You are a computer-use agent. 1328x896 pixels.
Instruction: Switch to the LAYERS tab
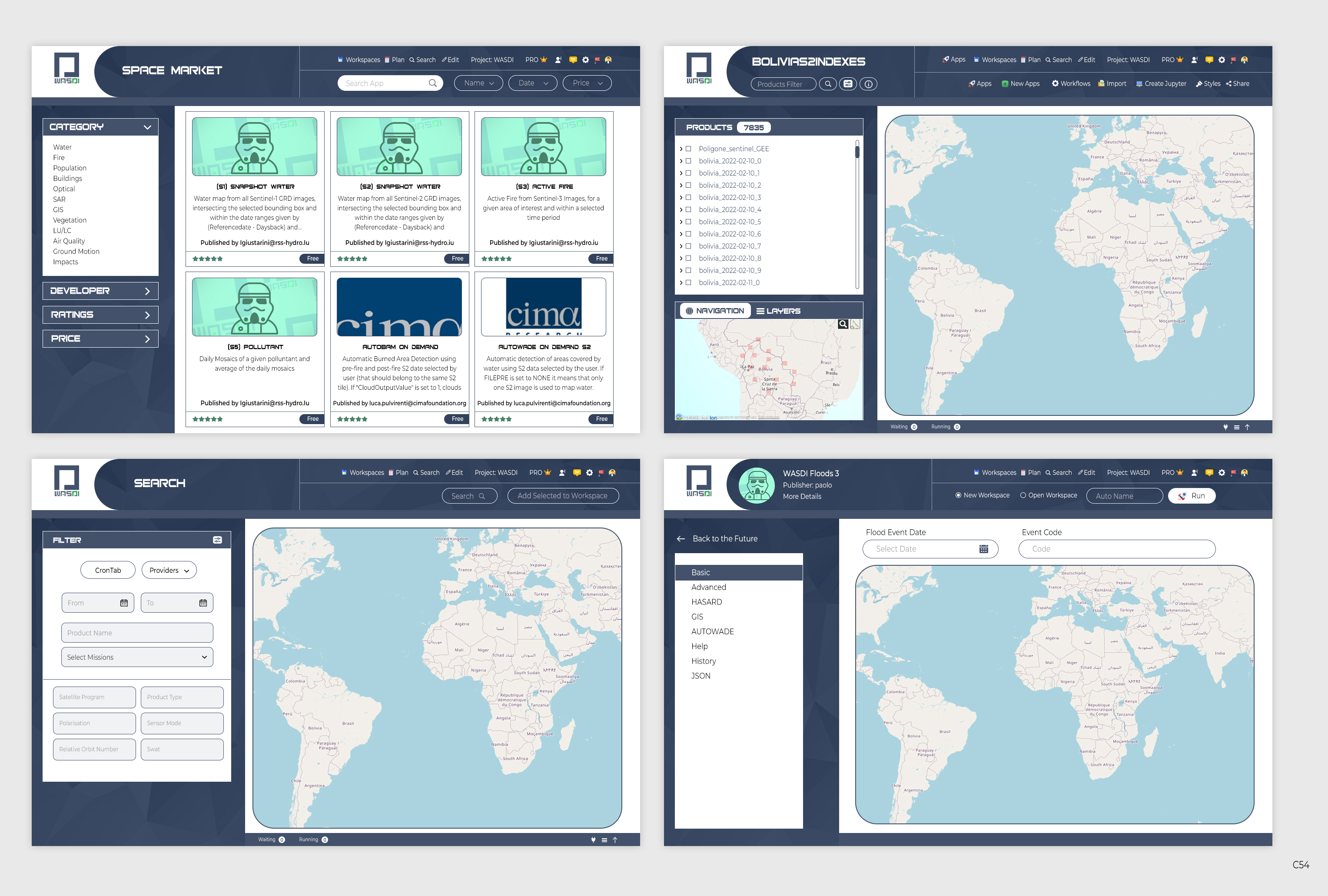(x=778, y=311)
